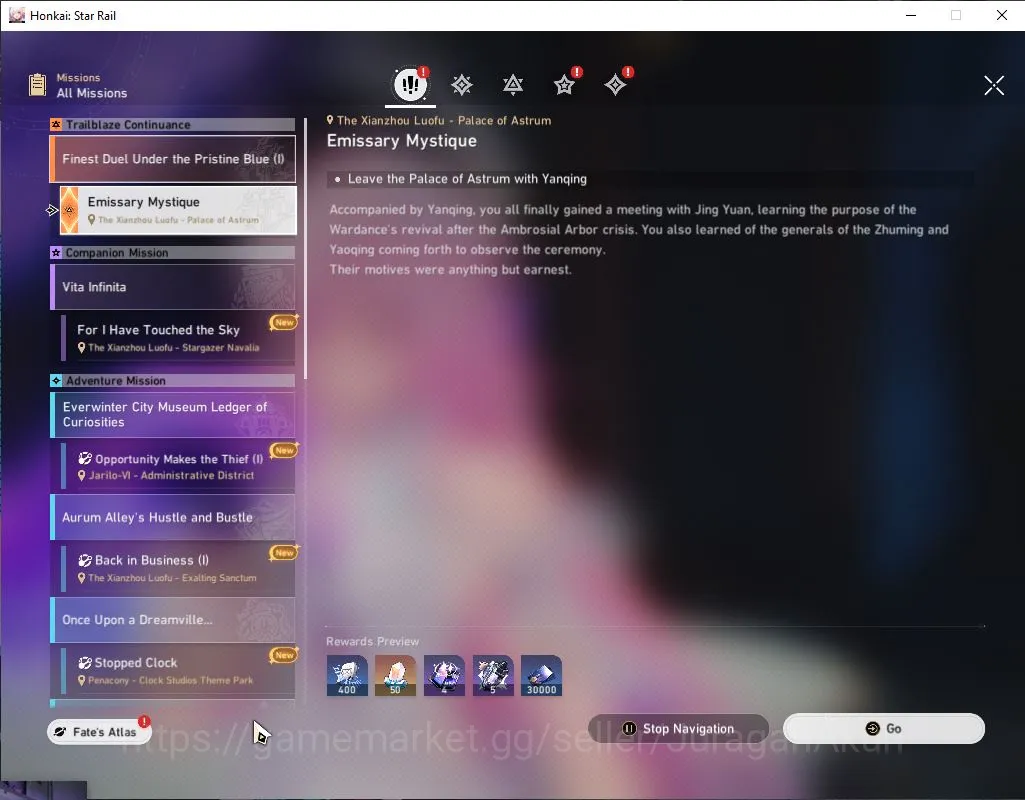Open For I Have Touched the Sky mission

[178, 338]
